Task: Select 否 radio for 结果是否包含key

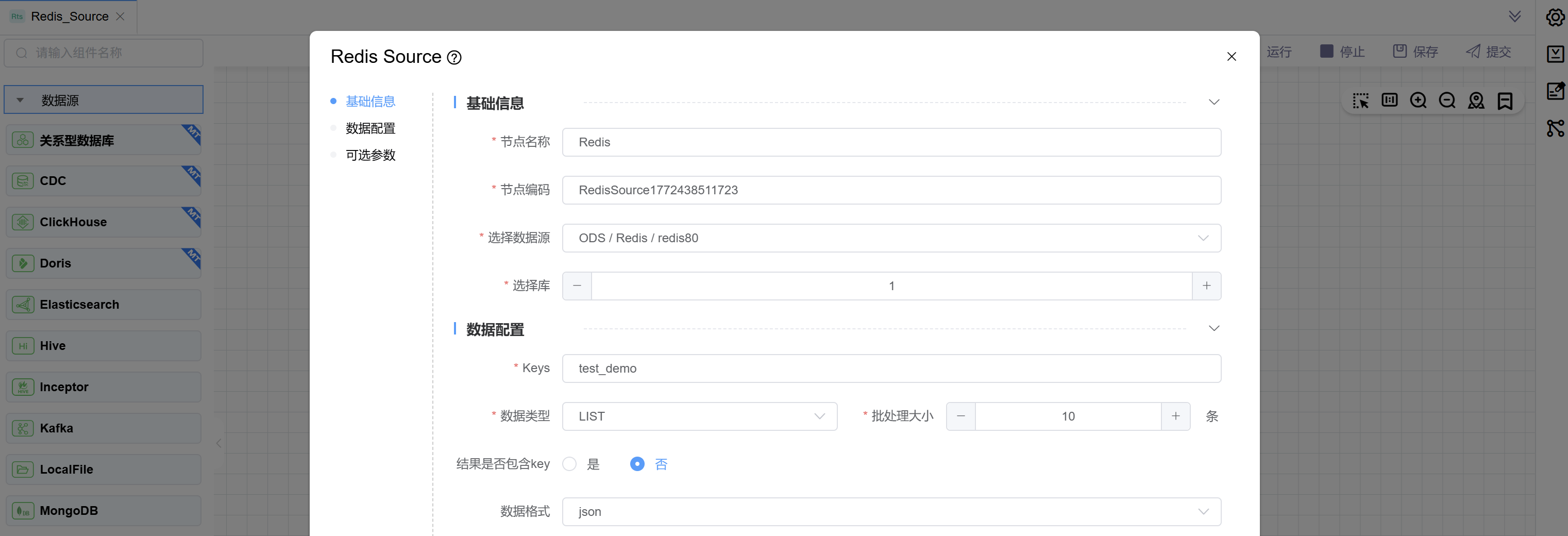Action: [637, 464]
